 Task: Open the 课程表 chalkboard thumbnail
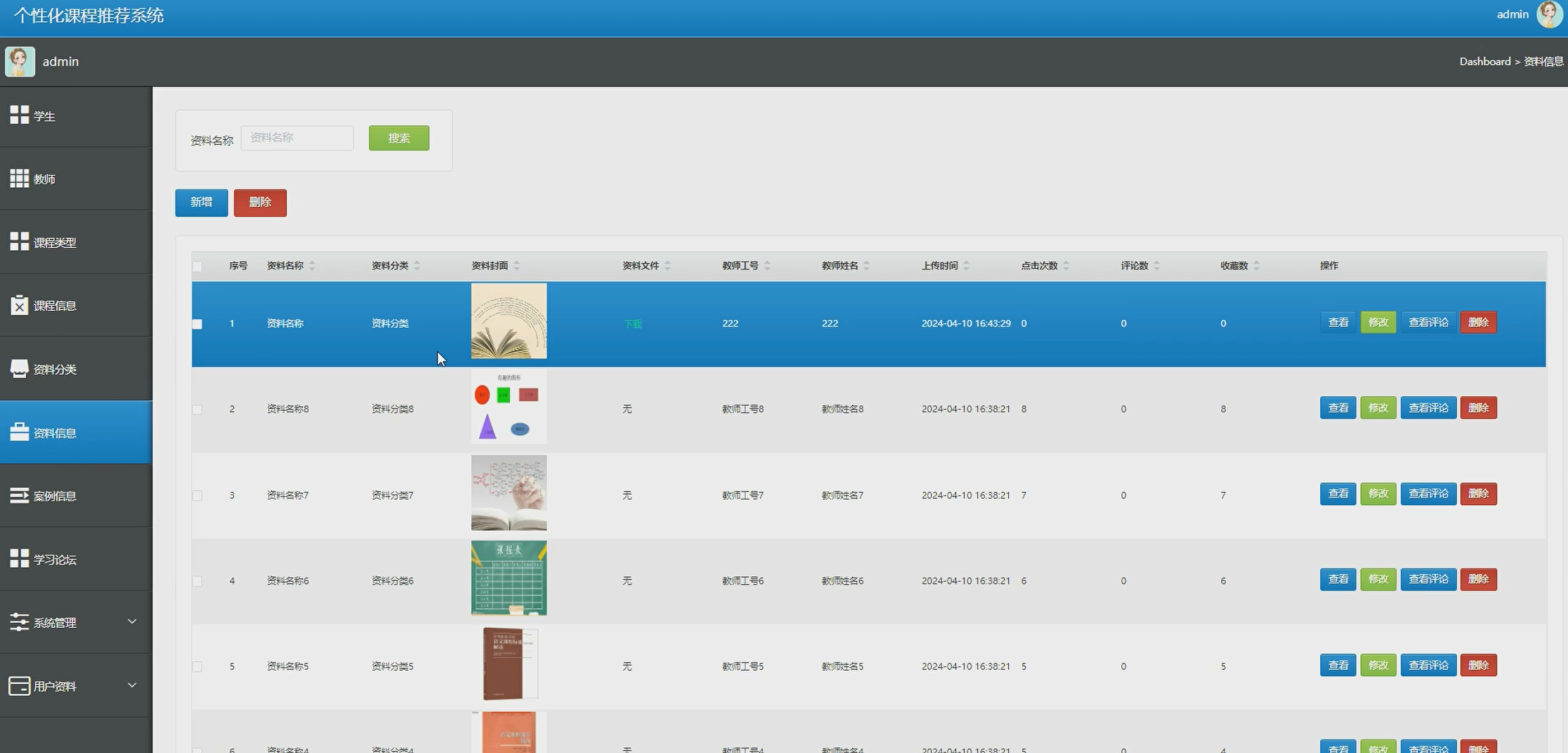click(x=509, y=577)
